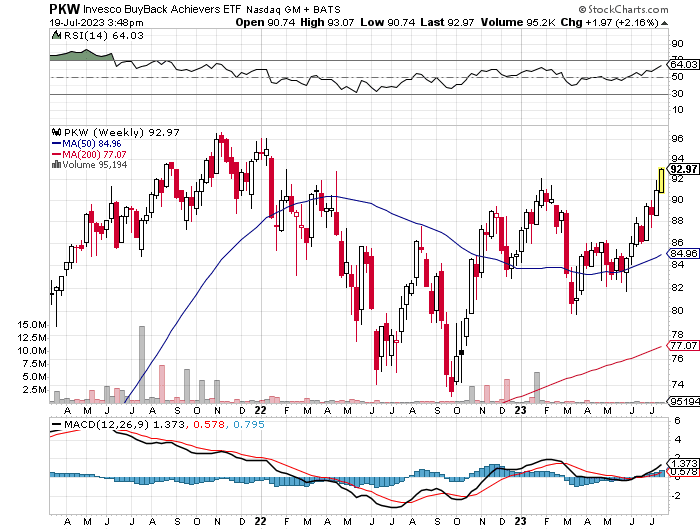Viewport: 700px width, 530px height.
Task: Click the 7.5M volume scale label
Action: (x=35, y=364)
